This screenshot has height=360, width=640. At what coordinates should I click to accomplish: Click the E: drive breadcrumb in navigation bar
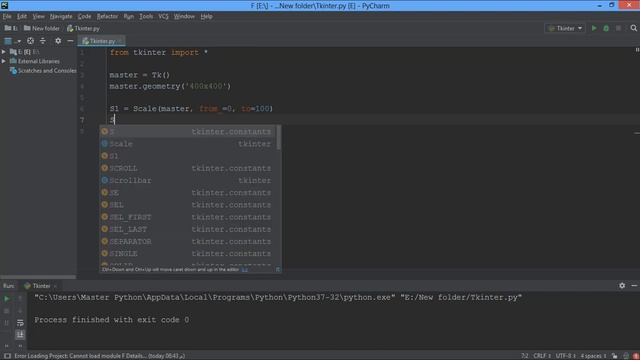coord(11,28)
